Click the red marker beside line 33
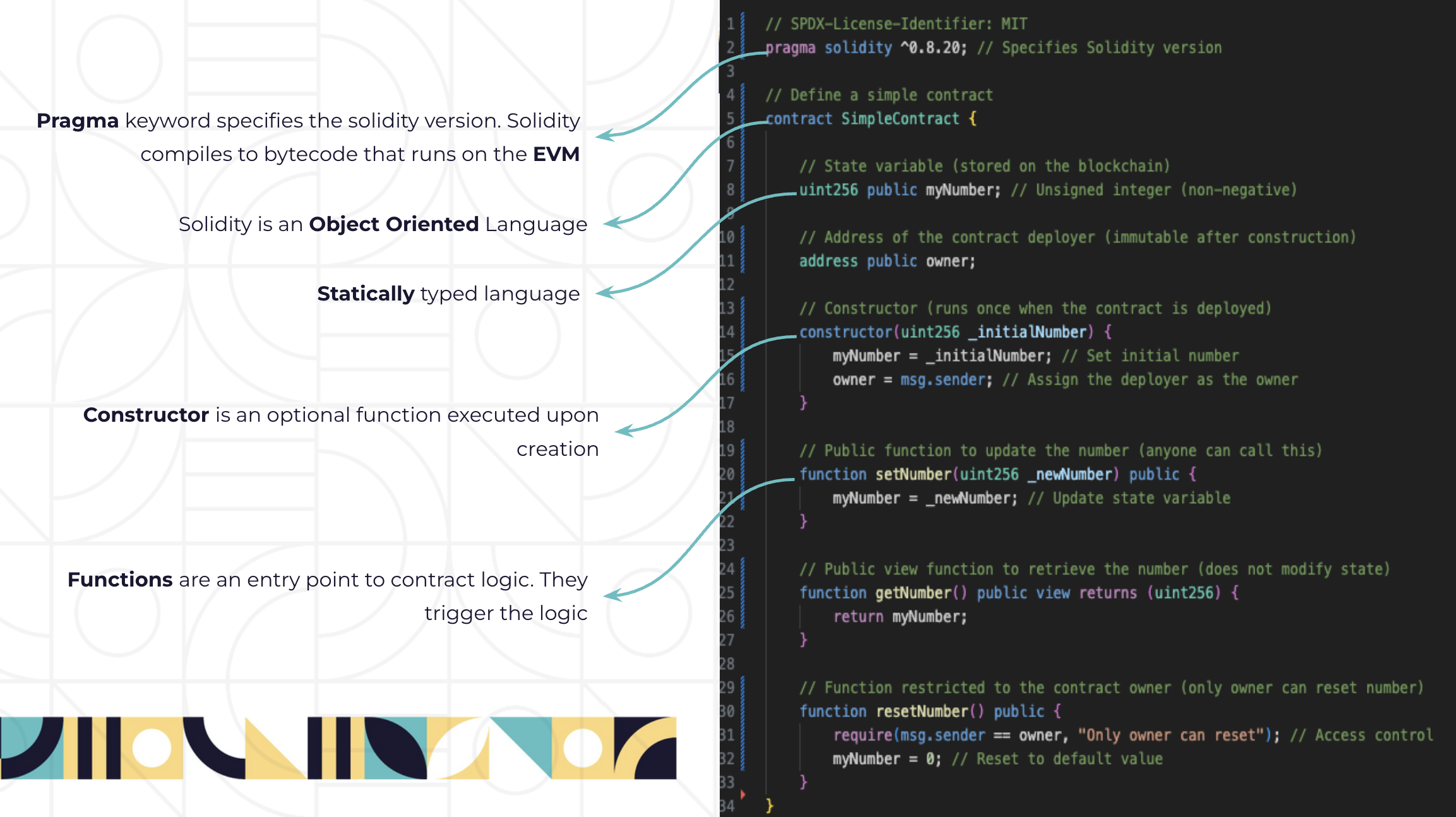Image resolution: width=1456 pixels, height=817 pixels. pyautogui.click(x=743, y=794)
